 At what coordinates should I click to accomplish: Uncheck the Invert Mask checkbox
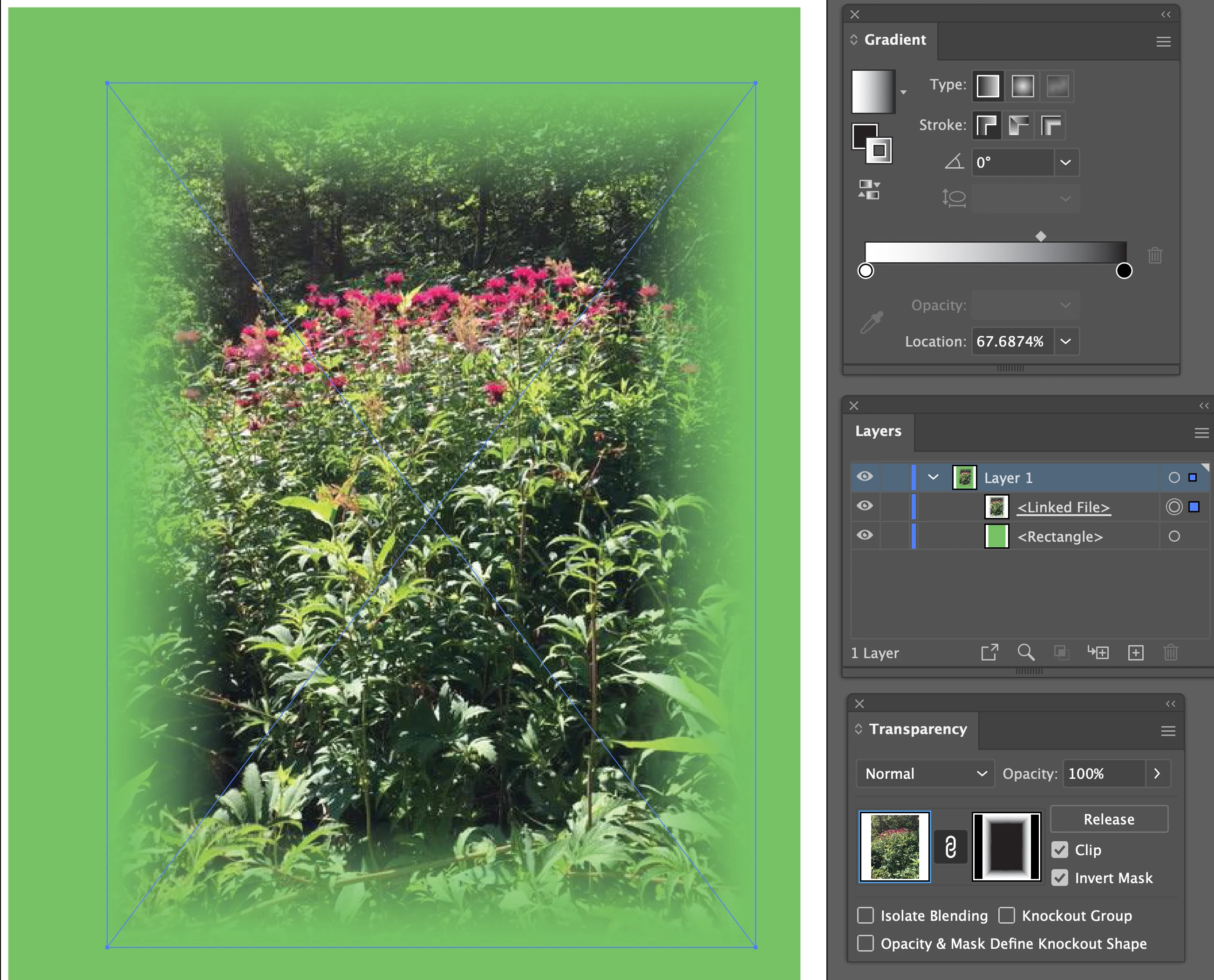1060,878
